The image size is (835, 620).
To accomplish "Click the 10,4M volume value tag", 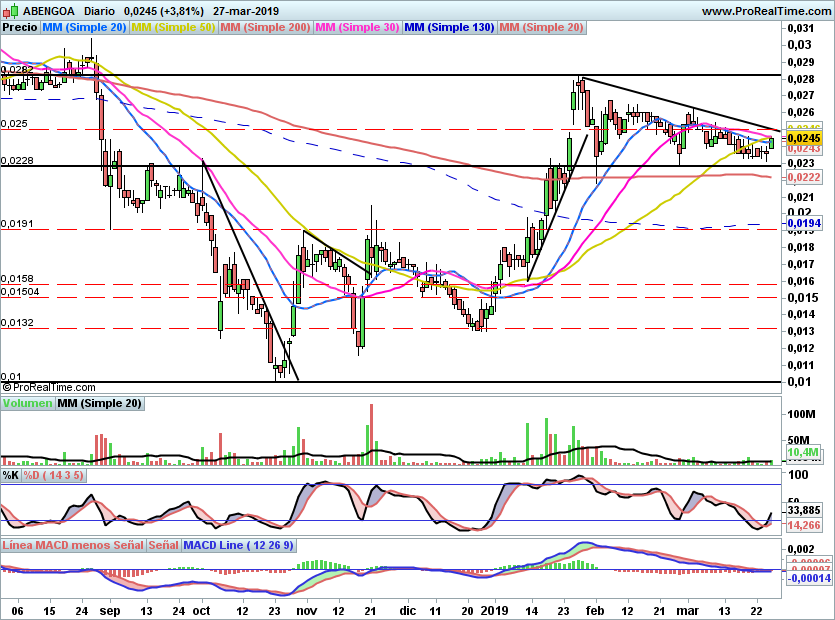I will [x=803, y=452].
